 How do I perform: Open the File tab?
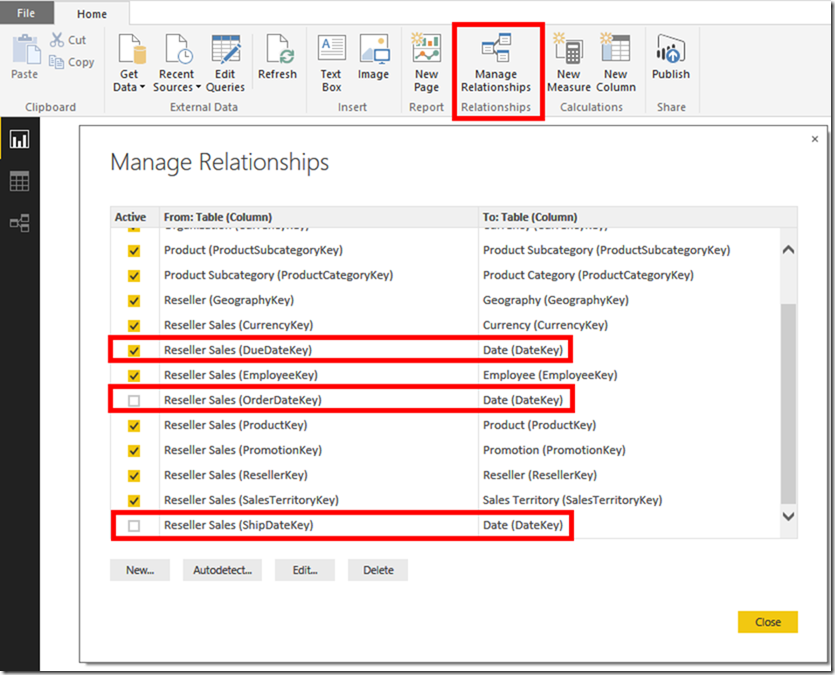(26, 13)
